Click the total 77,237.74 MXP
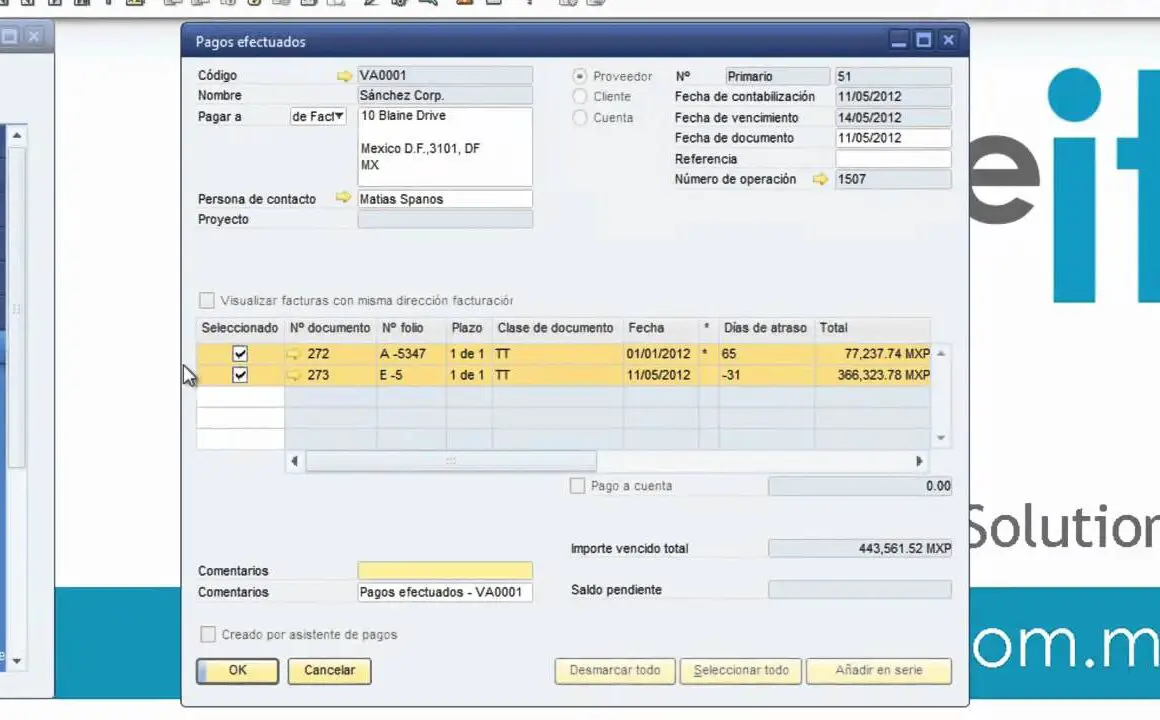This screenshot has width=1160, height=720. tap(872, 354)
